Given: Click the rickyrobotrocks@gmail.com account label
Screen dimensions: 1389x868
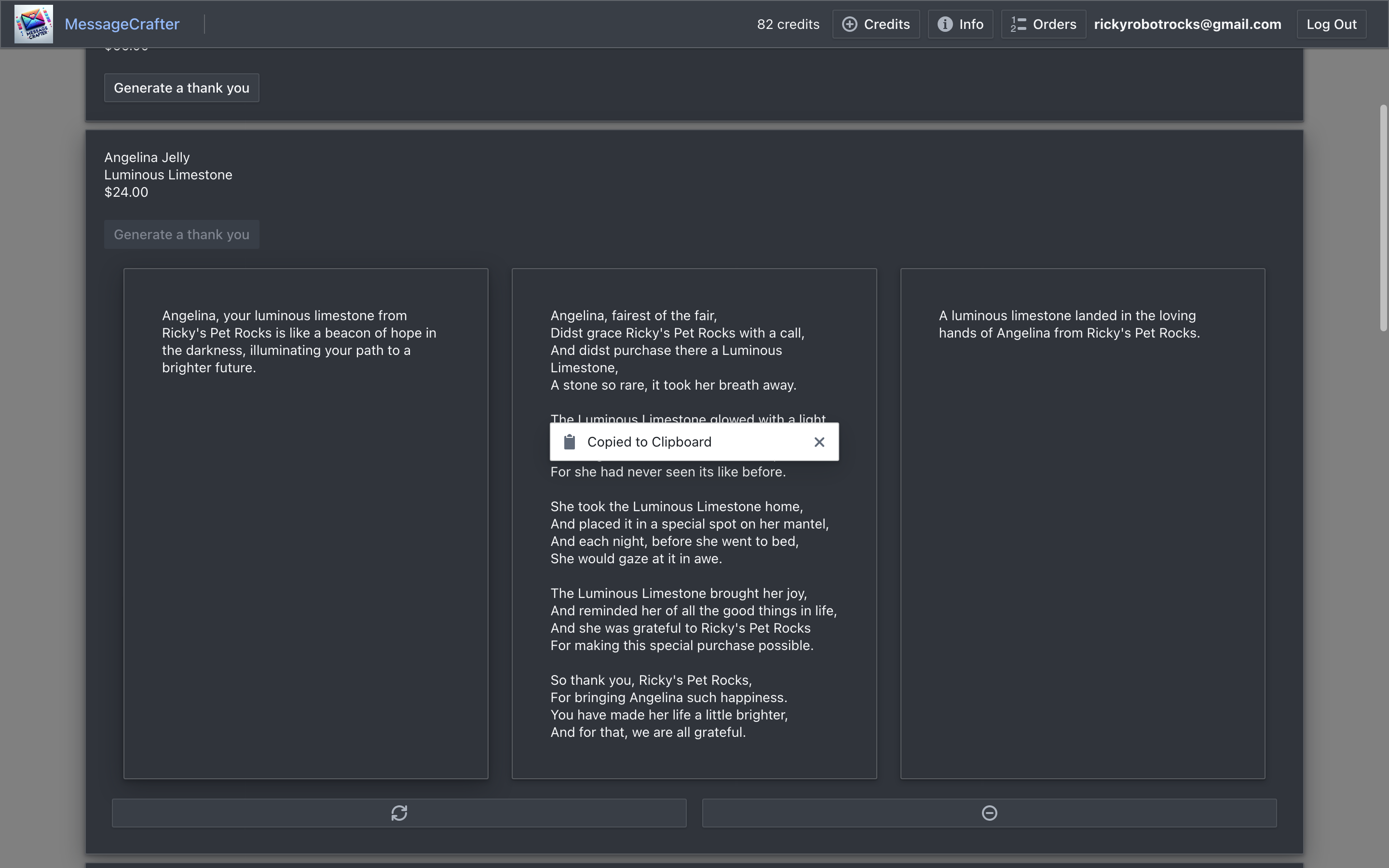Looking at the screenshot, I should pyautogui.click(x=1187, y=24).
